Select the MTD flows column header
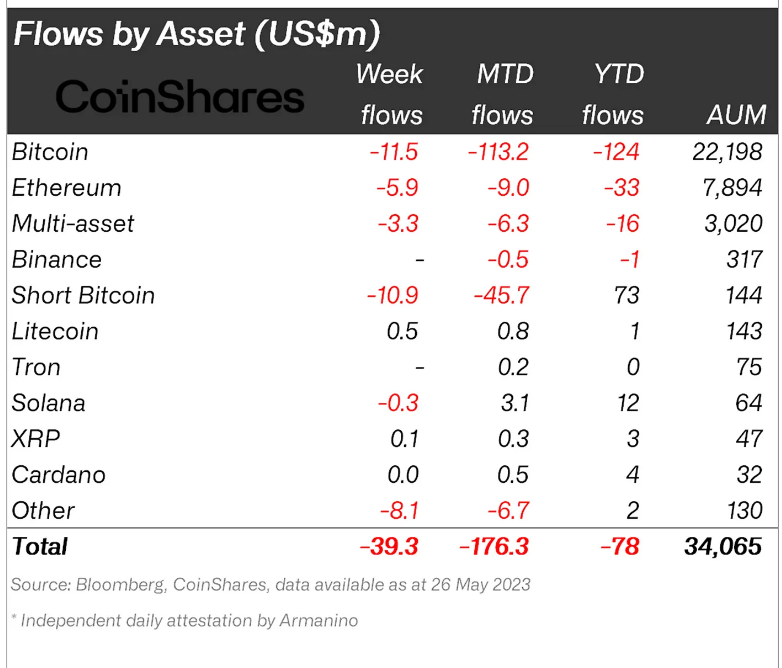 (x=502, y=94)
